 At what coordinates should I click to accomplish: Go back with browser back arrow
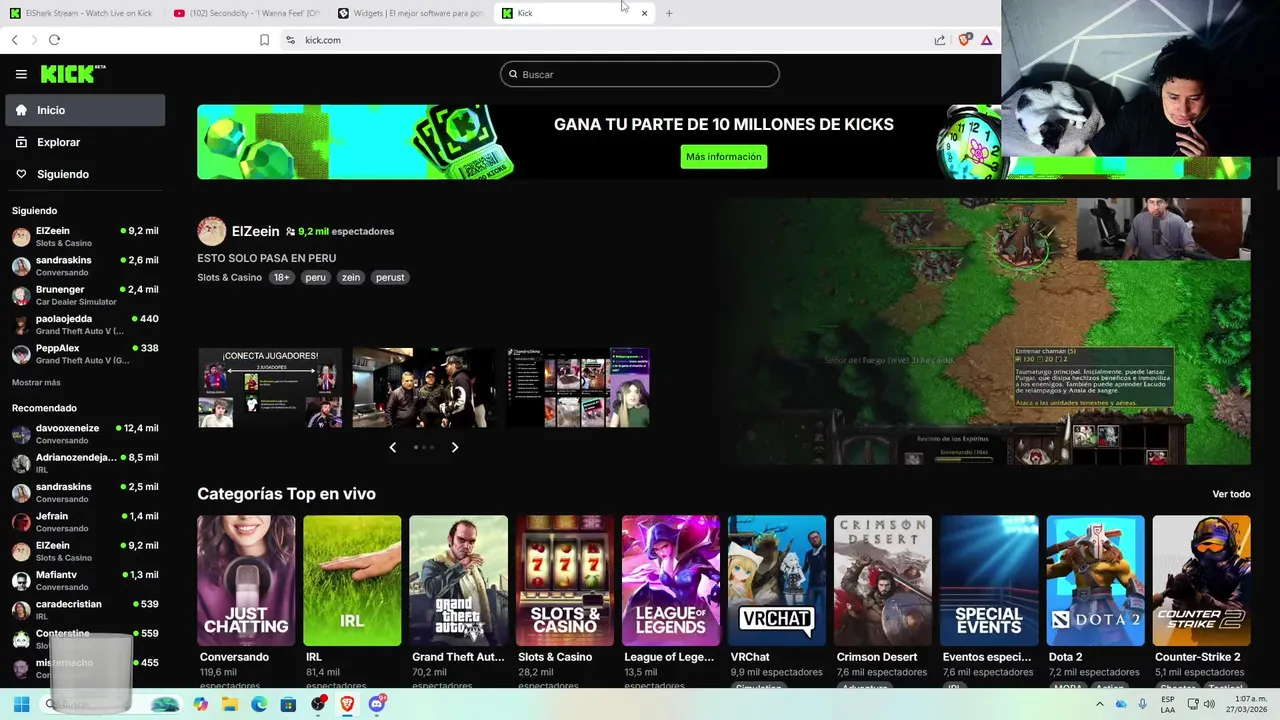tap(14, 40)
